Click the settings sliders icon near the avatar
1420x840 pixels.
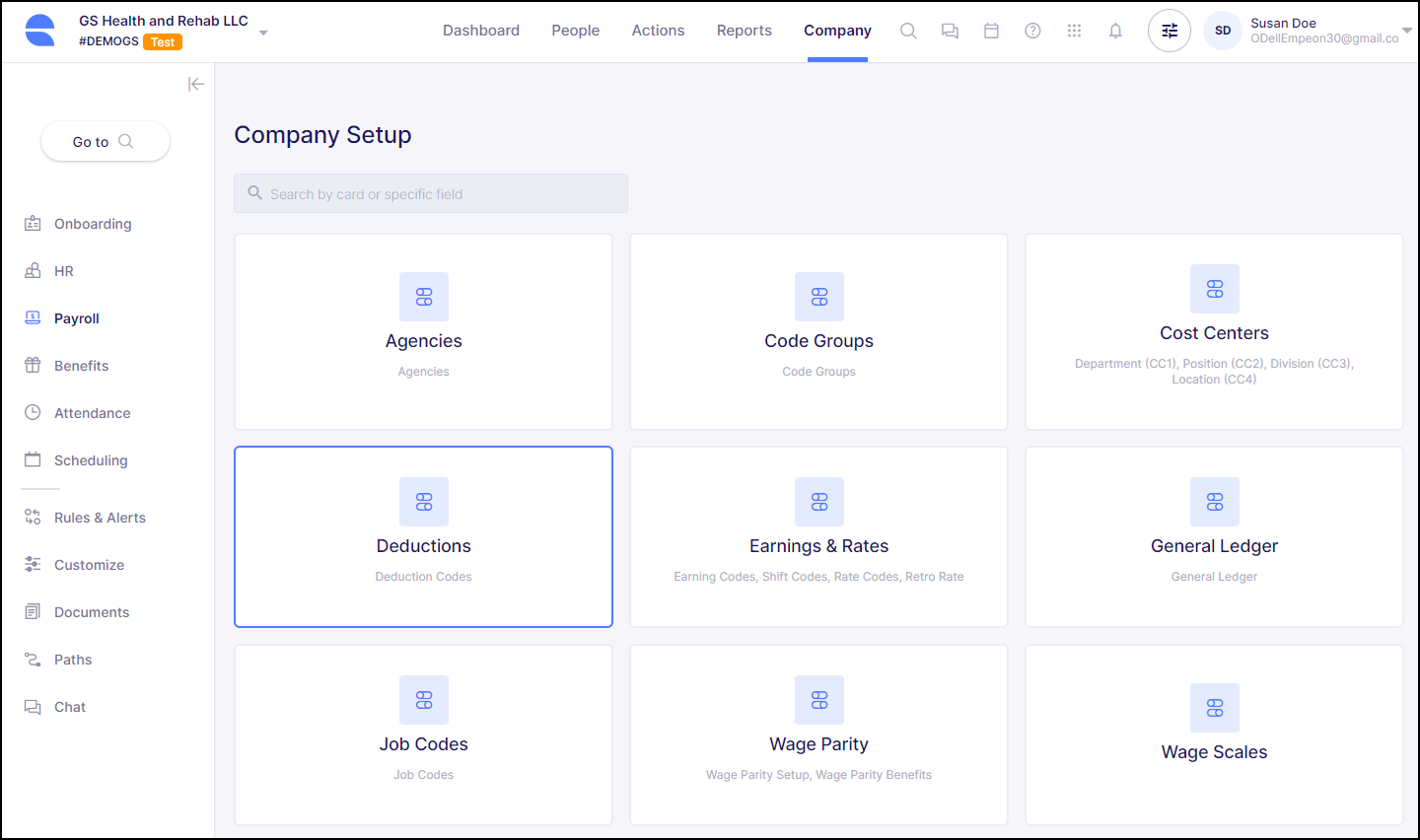1169,31
